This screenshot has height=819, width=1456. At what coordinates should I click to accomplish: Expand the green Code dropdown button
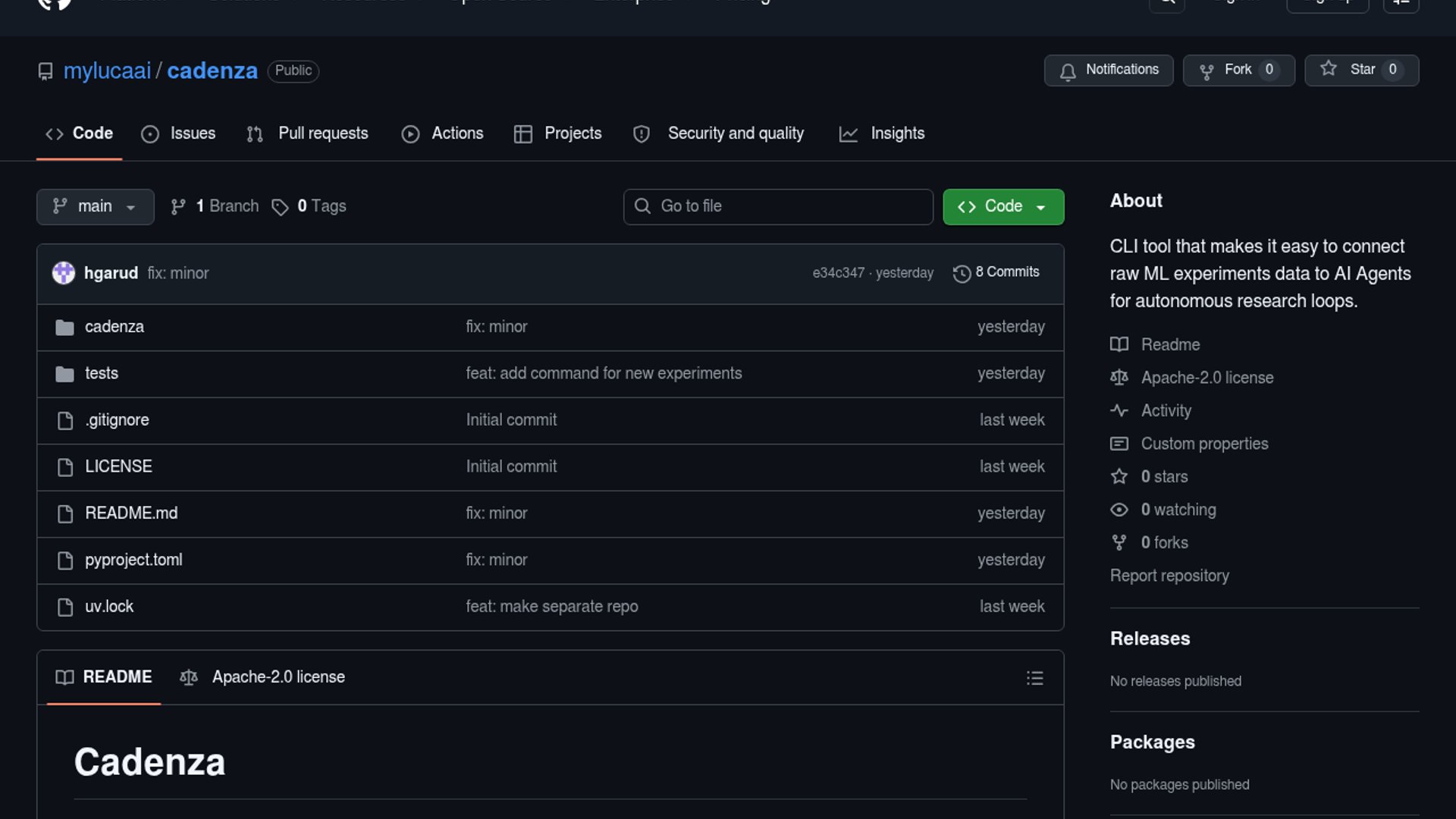click(1003, 207)
